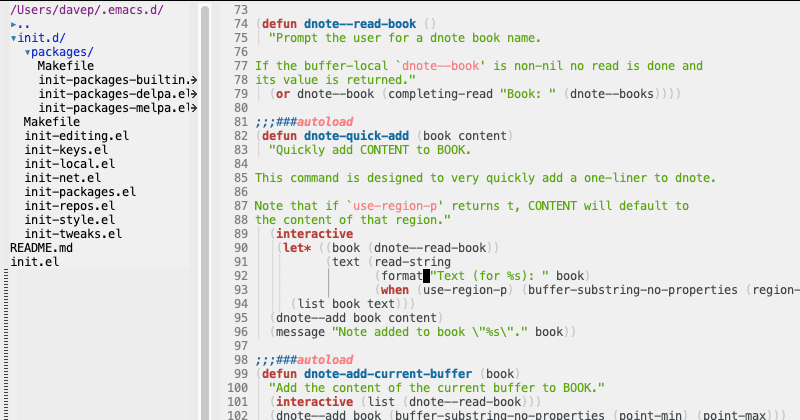Click line number 100 in the gutter
The width and height of the screenshot is (800, 420).
[237, 388]
